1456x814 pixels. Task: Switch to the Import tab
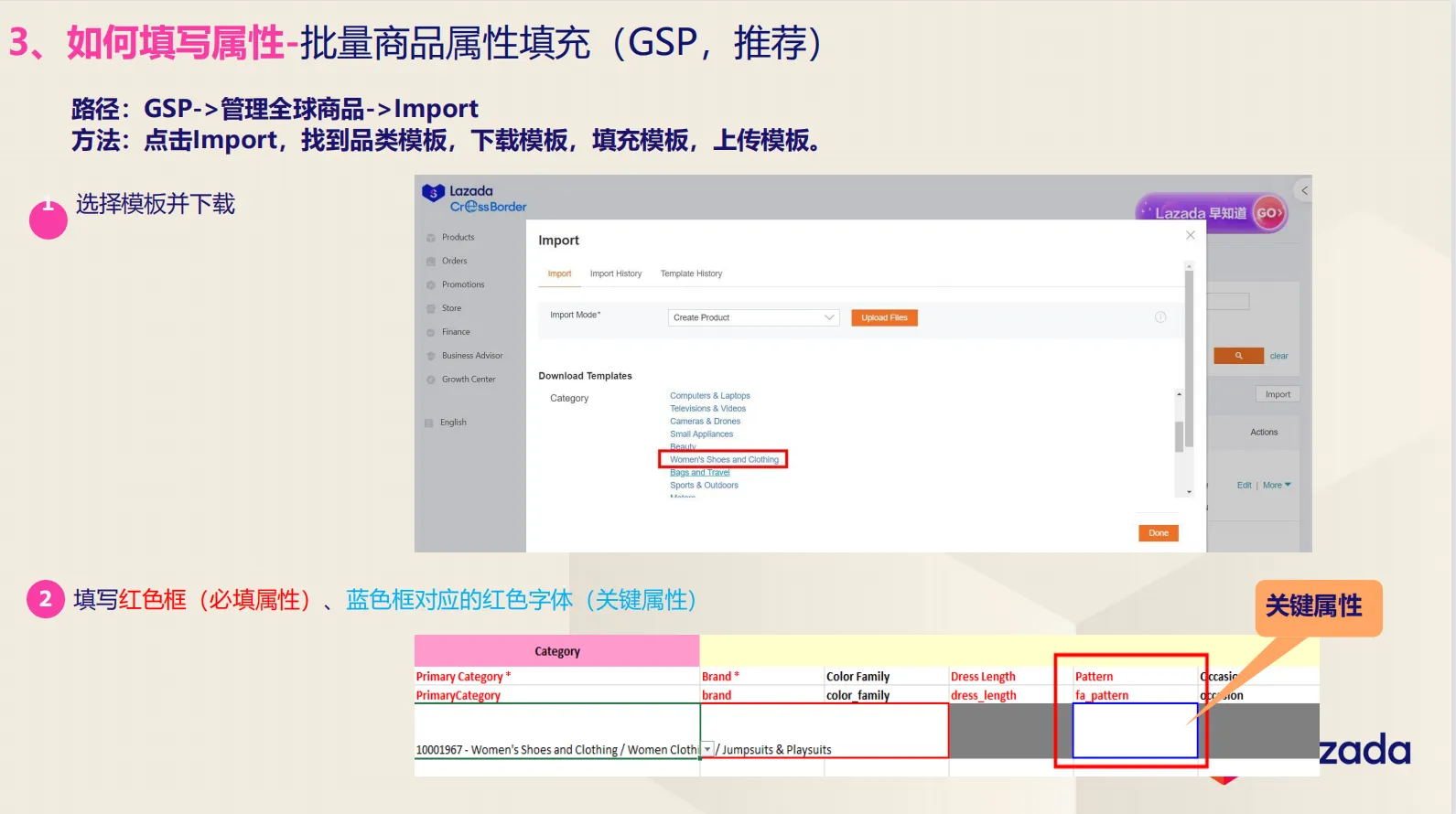559,273
